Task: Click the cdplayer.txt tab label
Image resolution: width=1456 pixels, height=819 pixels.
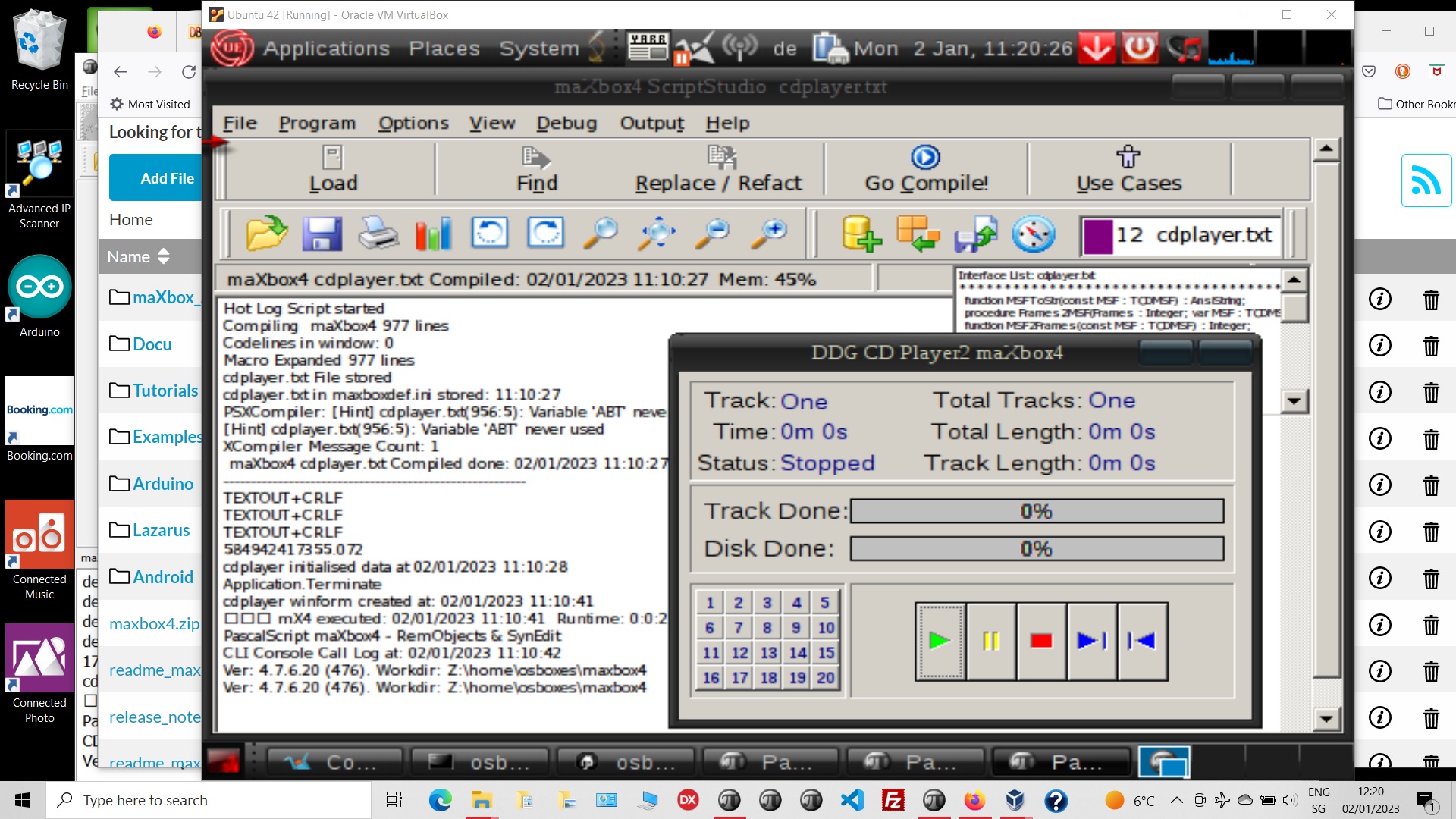Action: [1189, 235]
